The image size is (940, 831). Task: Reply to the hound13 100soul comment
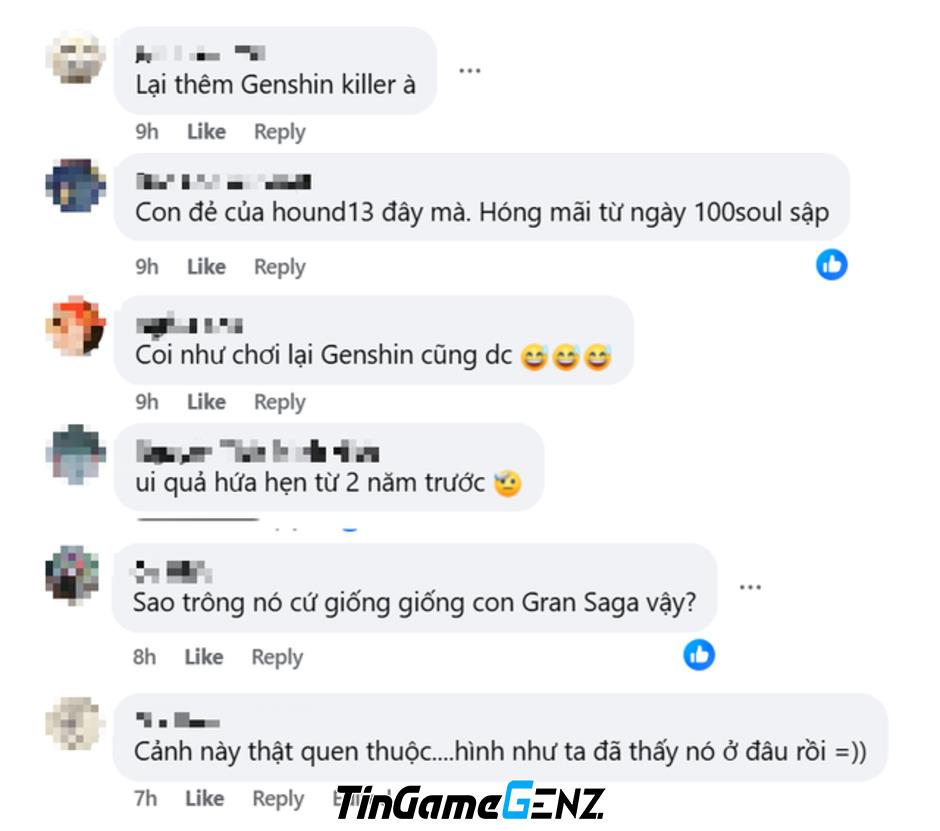point(279,267)
